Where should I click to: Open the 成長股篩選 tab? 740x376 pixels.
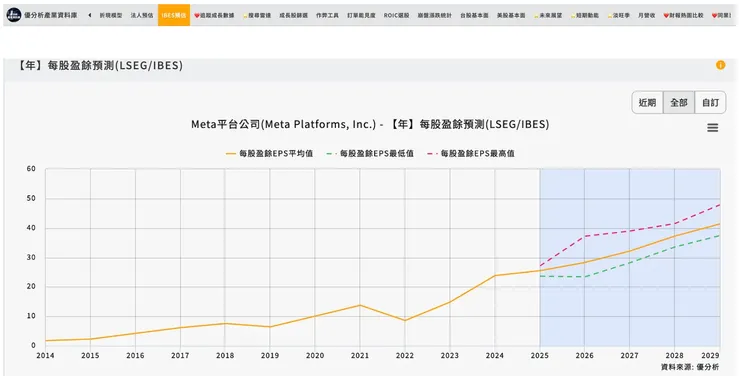(x=294, y=16)
